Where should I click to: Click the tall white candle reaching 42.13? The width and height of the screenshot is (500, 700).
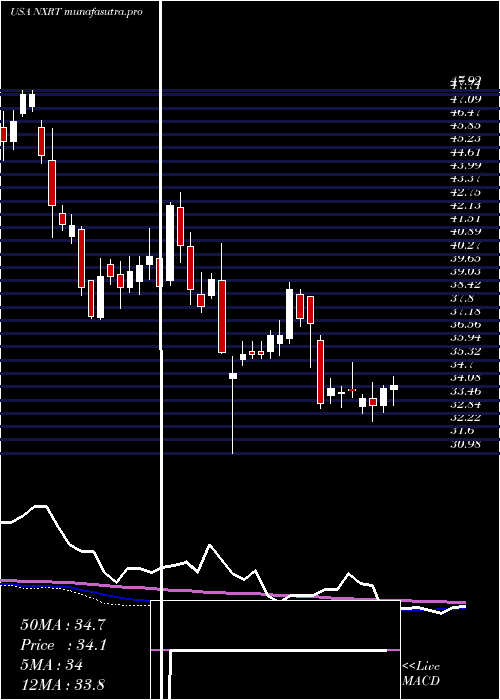coord(170,244)
